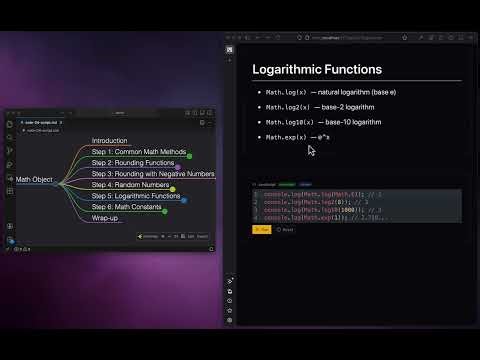Open Extensions grid icon in activity bar
Screen dimensions: 480x360
[10, 191]
